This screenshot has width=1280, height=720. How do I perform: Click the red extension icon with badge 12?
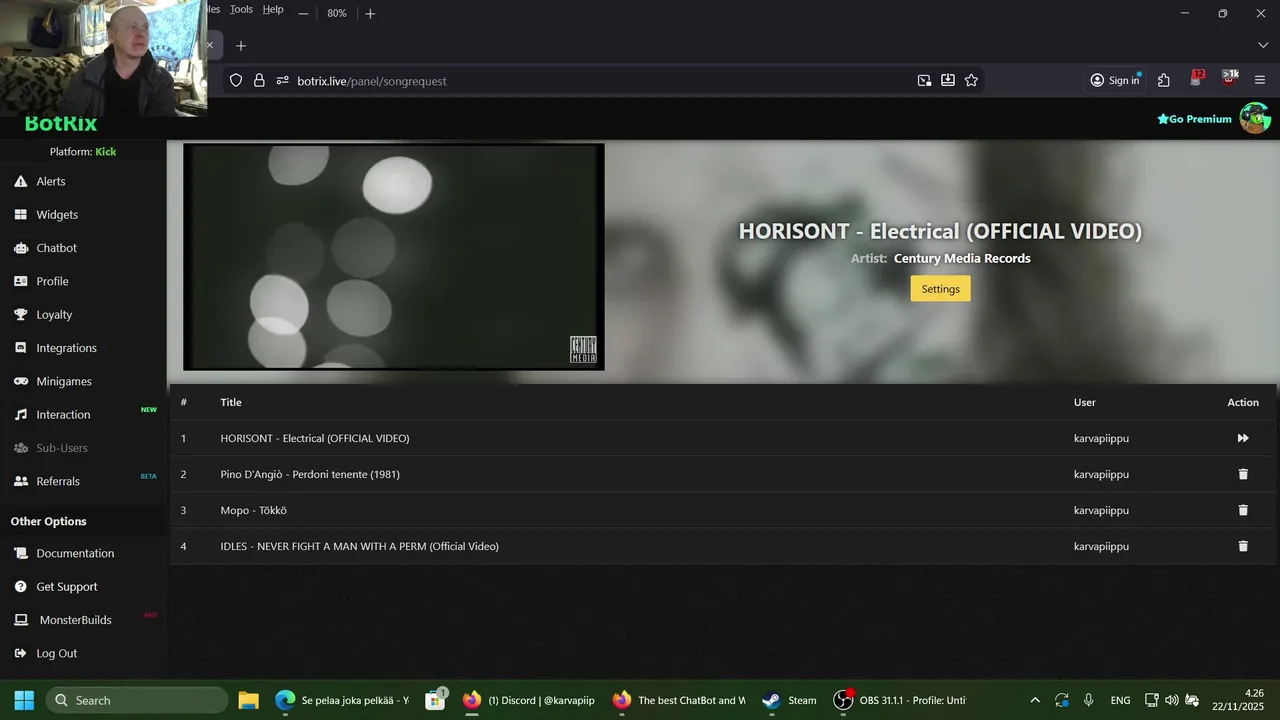[x=1197, y=78]
